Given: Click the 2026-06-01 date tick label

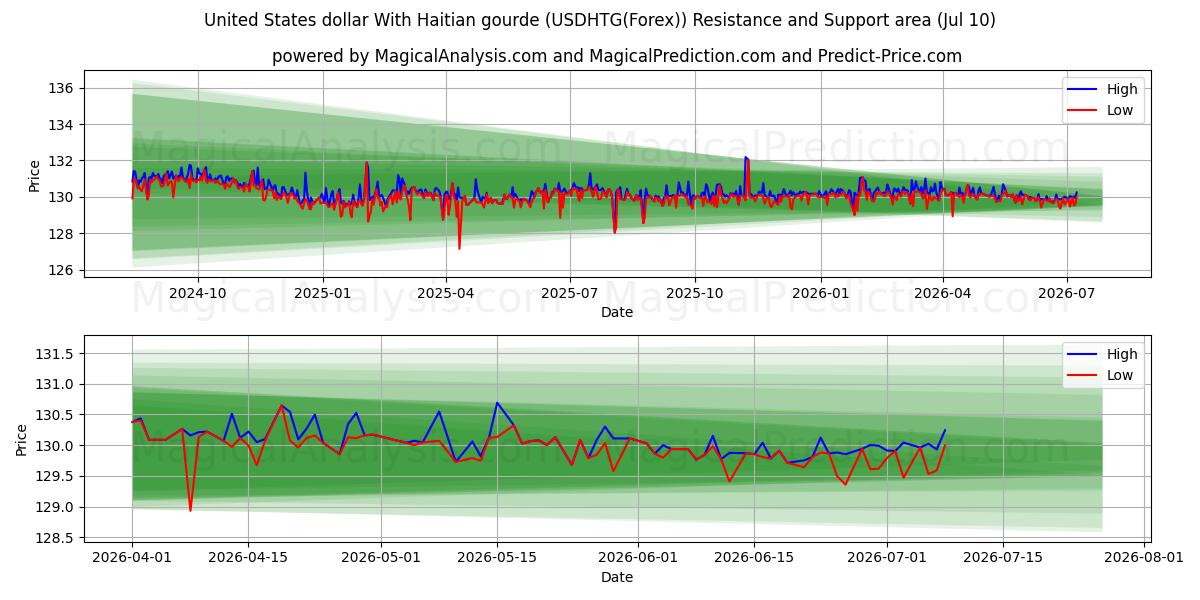Looking at the screenshot, I should coord(639,558).
